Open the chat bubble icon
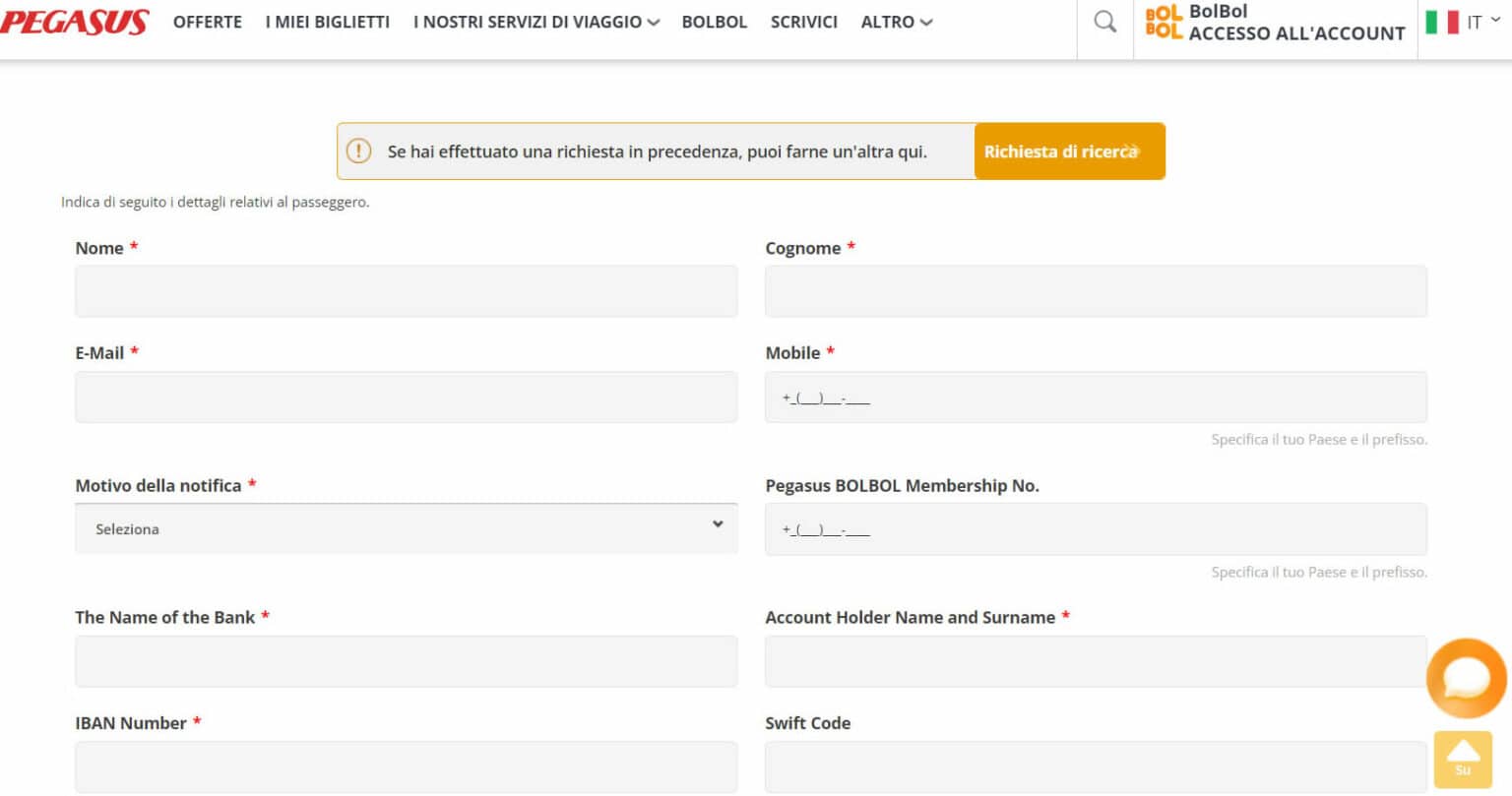 1465,678
